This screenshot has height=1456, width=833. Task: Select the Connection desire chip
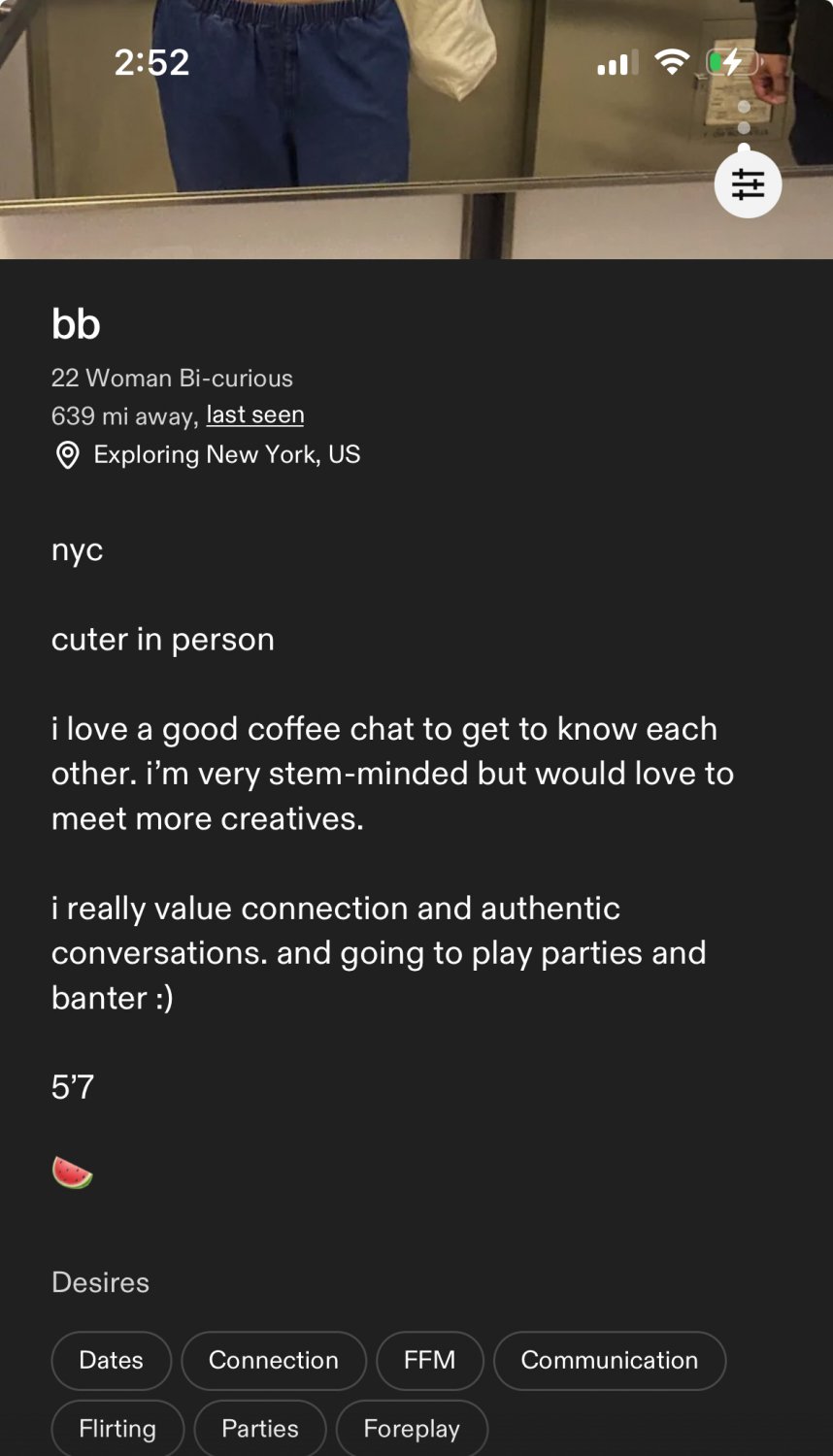tap(274, 1361)
